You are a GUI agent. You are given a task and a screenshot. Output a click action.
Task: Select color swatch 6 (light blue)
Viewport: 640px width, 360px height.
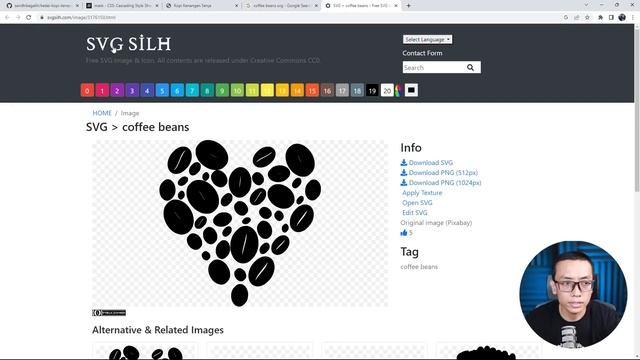click(x=177, y=90)
